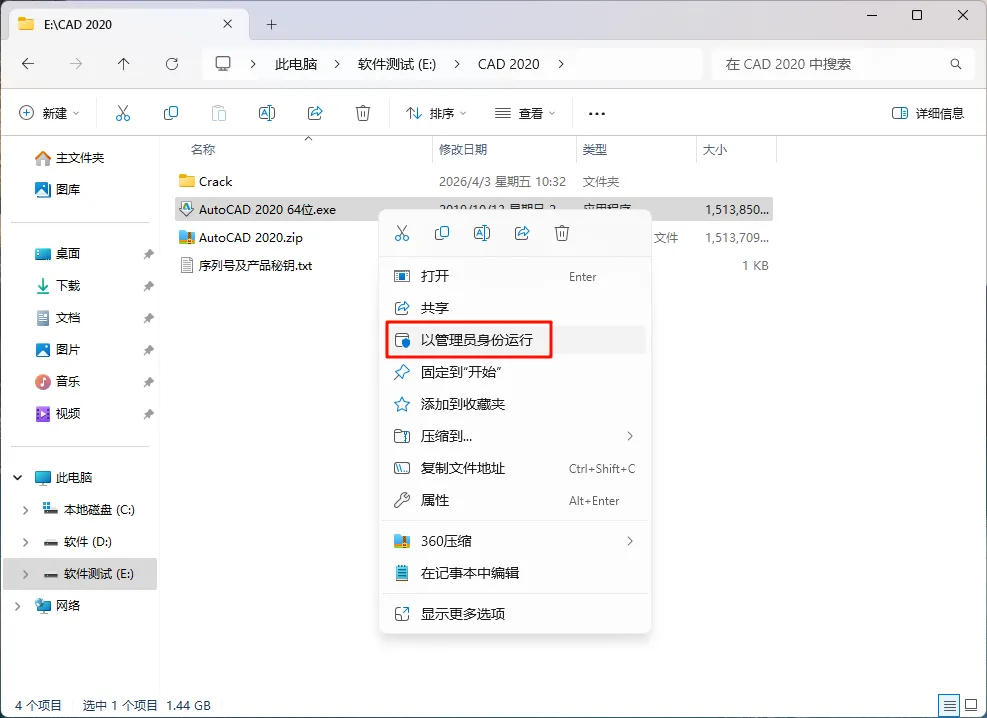987x718 pixels.
Task: Click the toolbar Rename icon
Action: [x=267, y=113]
